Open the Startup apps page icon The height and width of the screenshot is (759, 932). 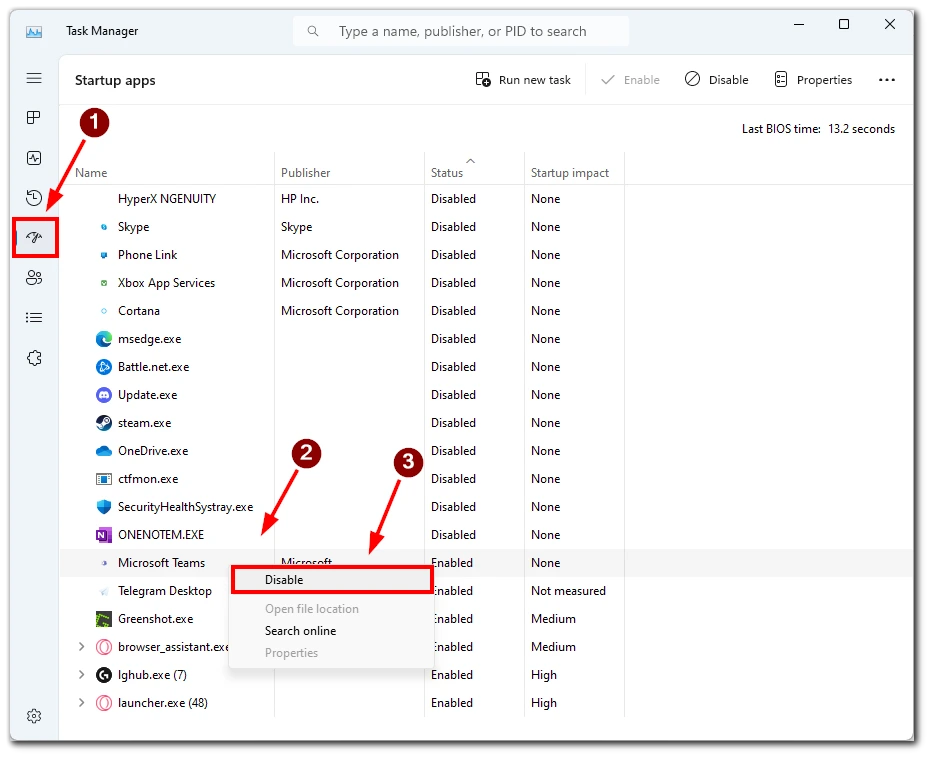[35, 238]
